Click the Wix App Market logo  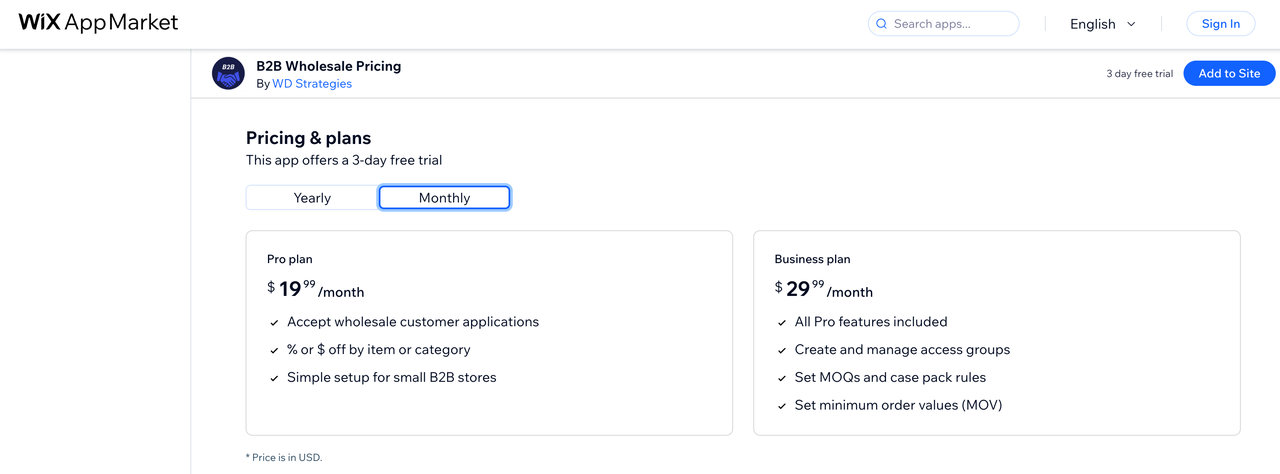pyautogui.click(x=98, y=23)
